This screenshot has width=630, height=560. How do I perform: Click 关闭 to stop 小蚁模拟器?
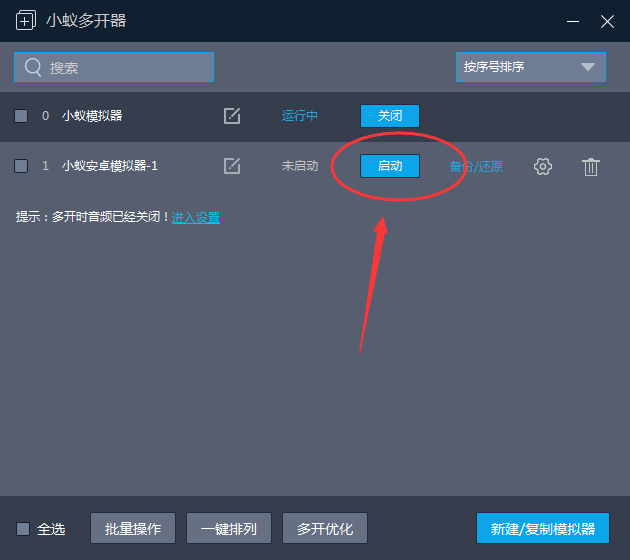389,116
